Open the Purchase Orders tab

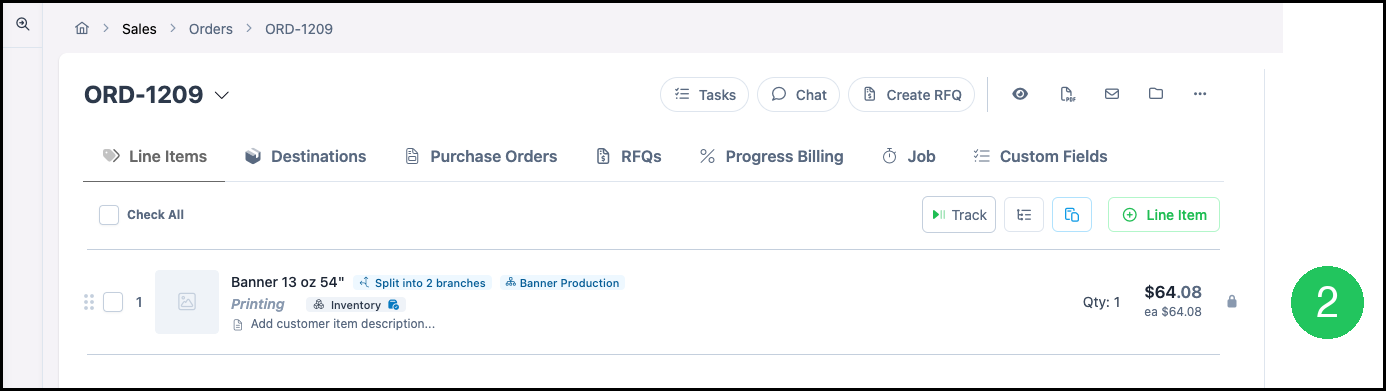[481, 156]
